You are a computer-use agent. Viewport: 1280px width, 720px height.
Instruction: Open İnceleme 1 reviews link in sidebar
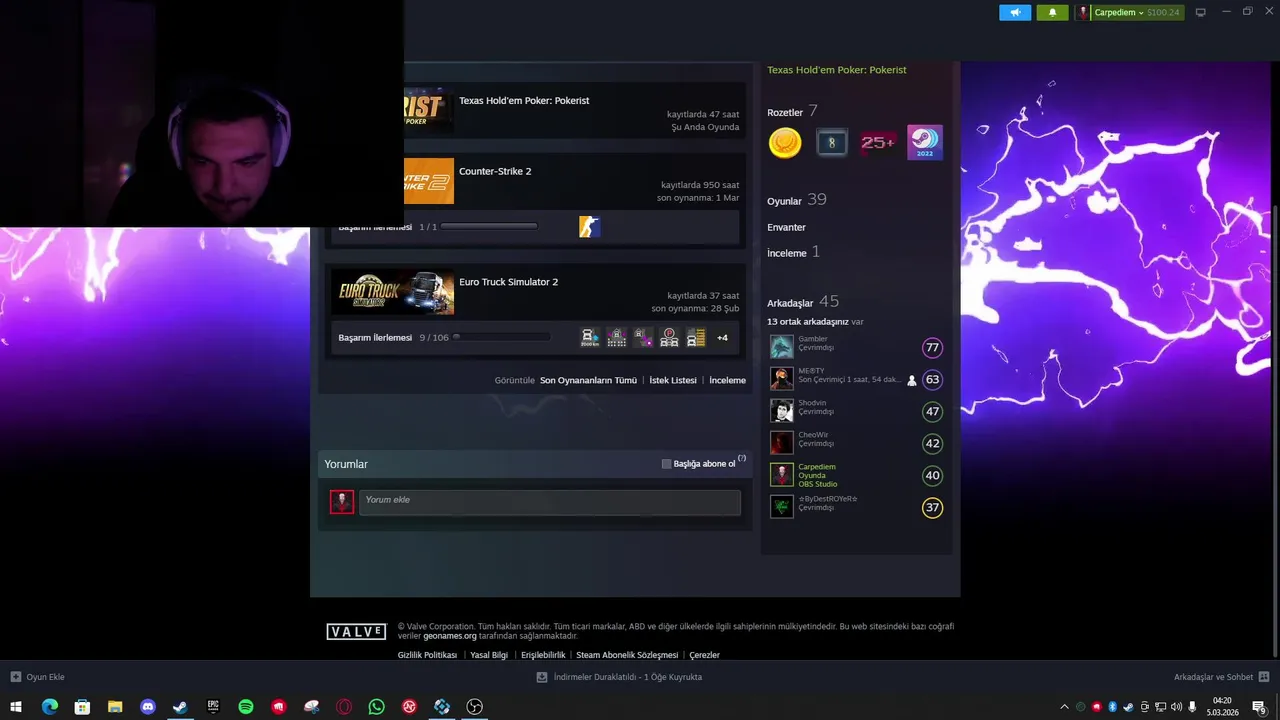pyautogui.click(x=793, y=252)
